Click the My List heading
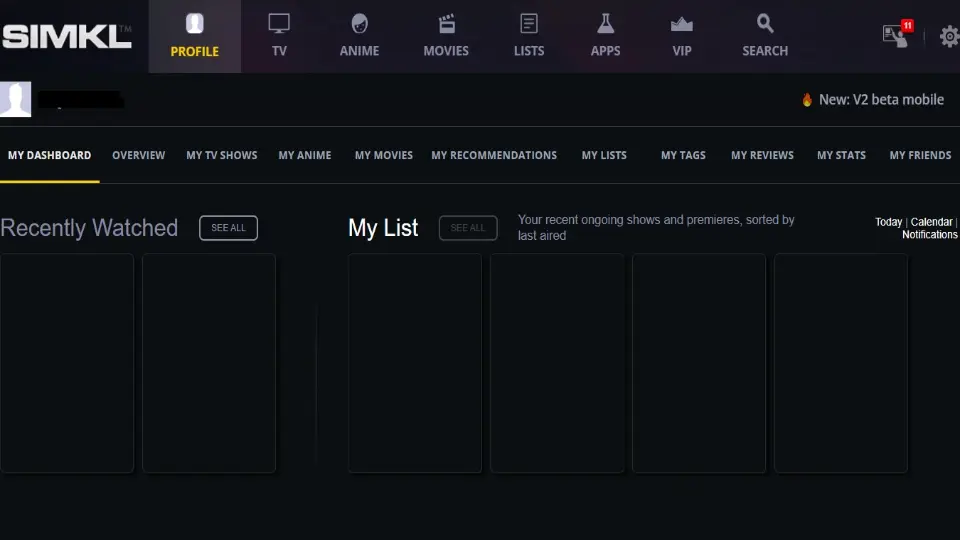960x540 pixels. click(x=383, y=228)
